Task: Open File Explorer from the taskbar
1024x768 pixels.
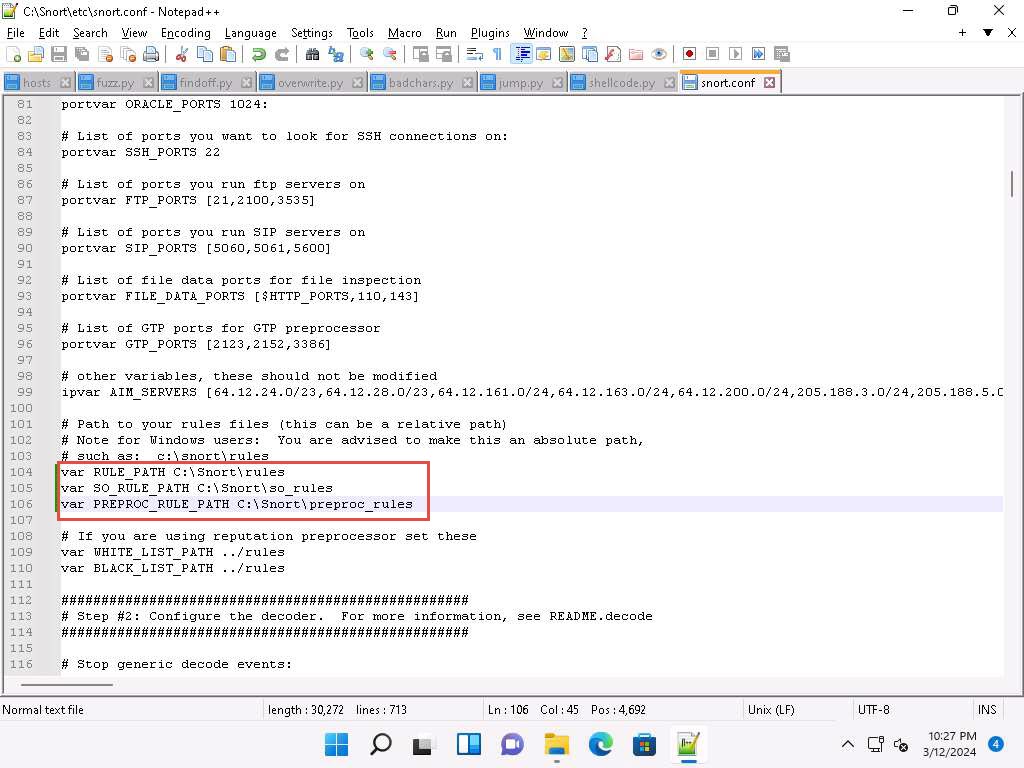Action: pos(556,744)
